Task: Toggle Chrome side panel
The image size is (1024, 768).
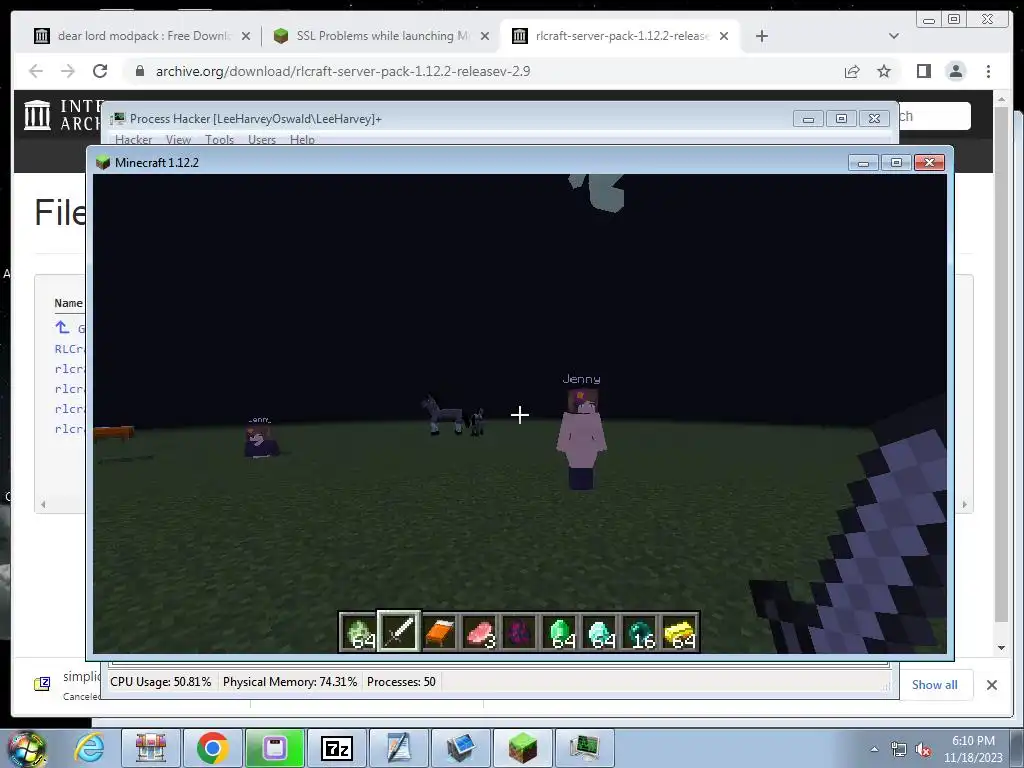Action: [x=923, y=71]
